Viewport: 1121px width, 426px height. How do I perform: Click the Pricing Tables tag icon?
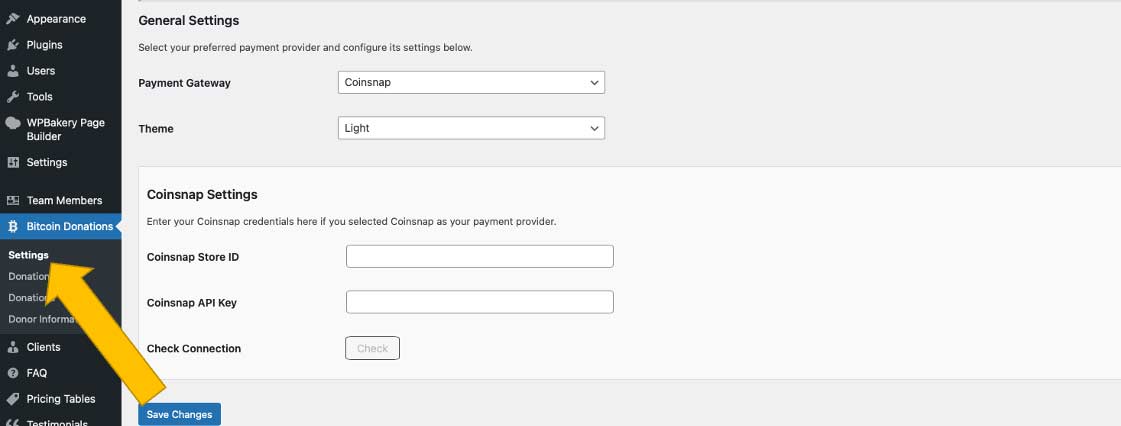(13, 399)
